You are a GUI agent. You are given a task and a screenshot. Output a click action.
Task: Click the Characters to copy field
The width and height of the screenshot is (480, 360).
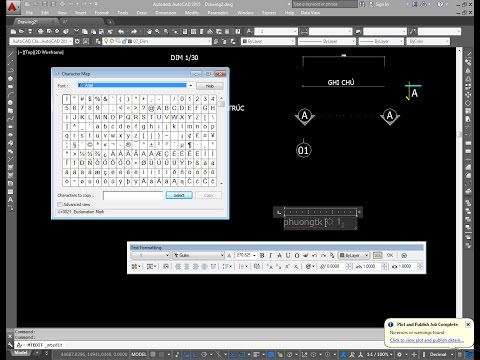(x=133, y=195)
